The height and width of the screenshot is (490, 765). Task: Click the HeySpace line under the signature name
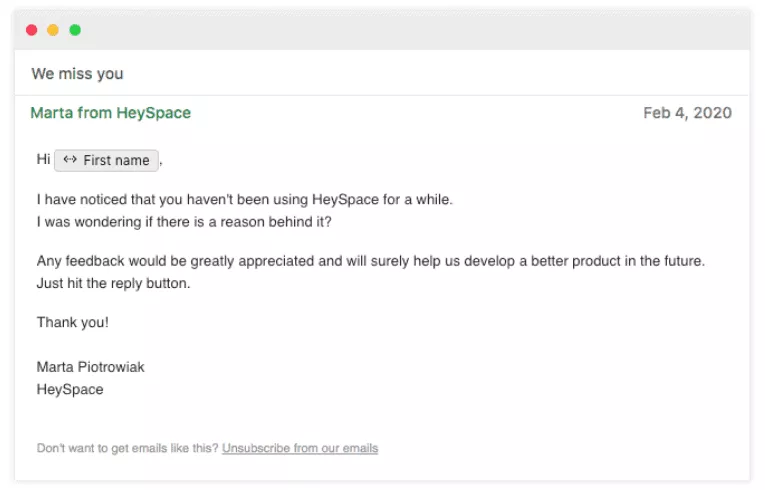pos(70,389)
